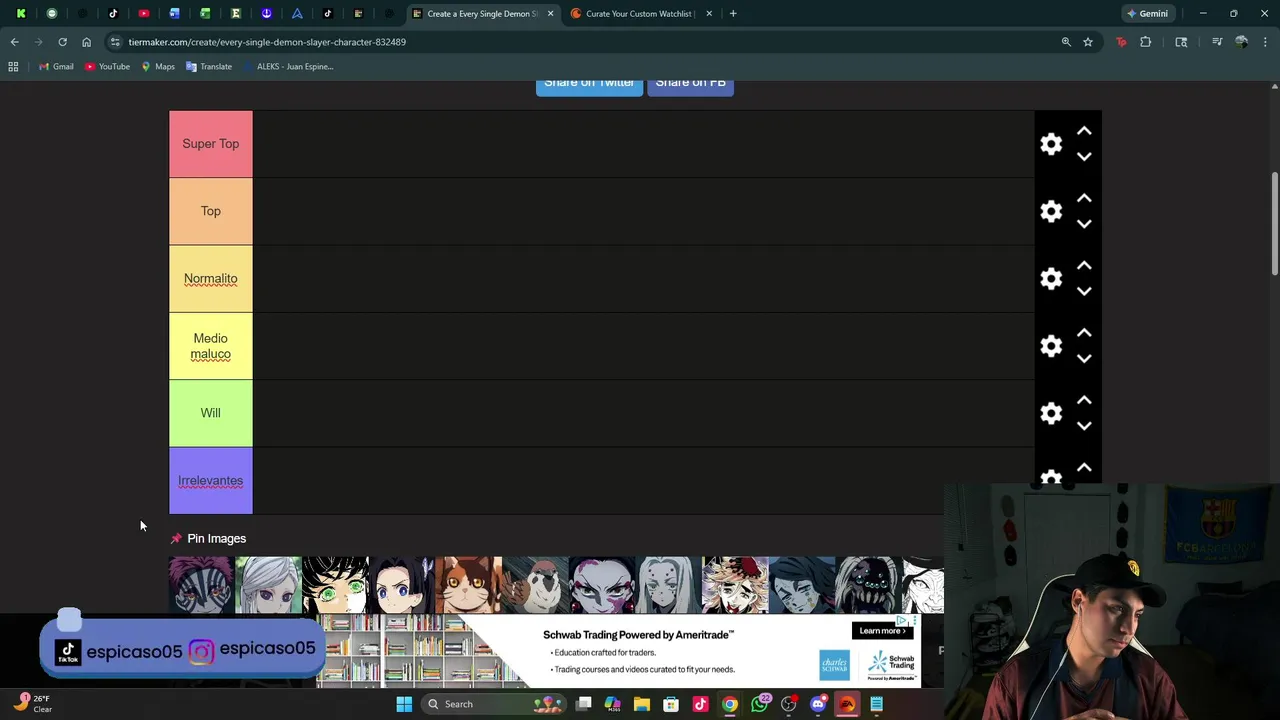Pick the white-haired demon with red dots
Viewport: 1280px width, 720px height.
point(668,585)
